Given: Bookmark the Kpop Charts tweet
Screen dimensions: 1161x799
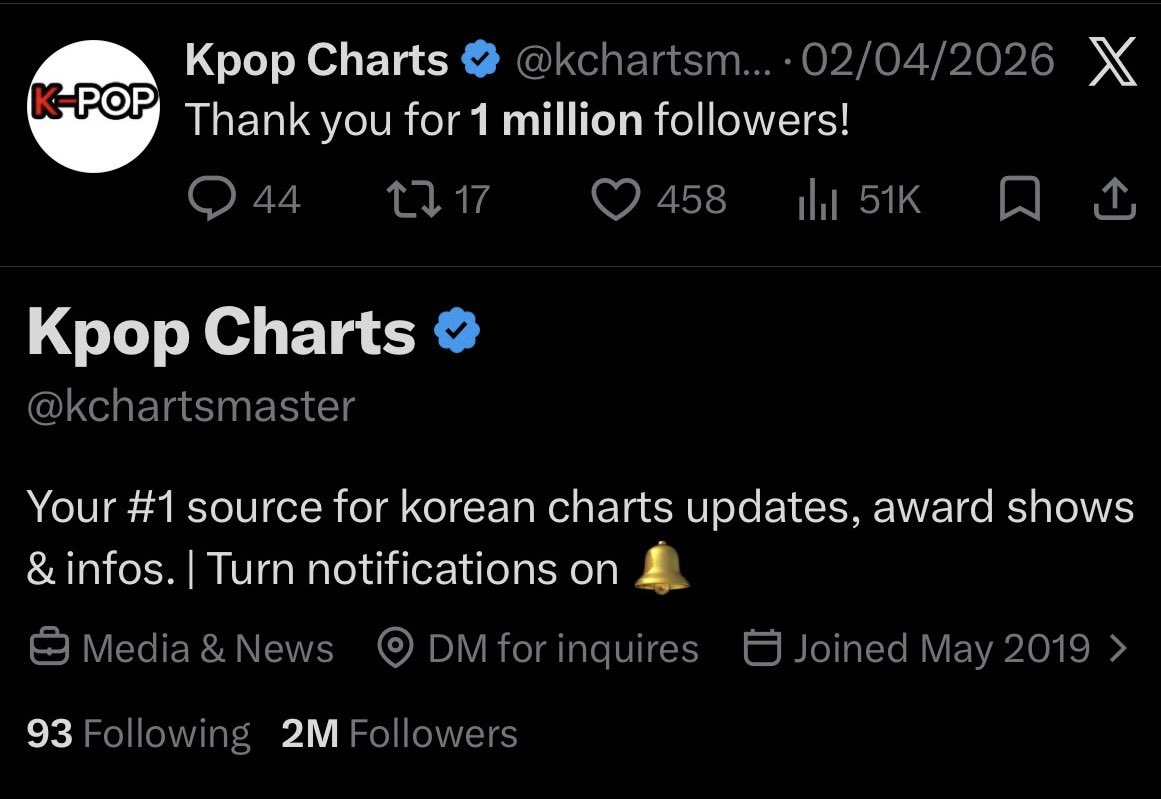Looking at the screenshot, I should [x=1020, y=199].
